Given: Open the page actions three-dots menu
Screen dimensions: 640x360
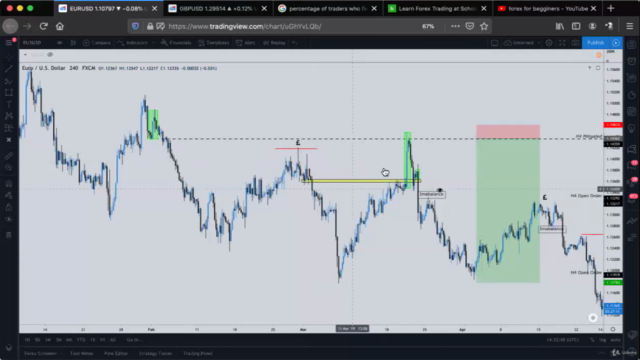Looking at the screenshot, I should [455, 26].
